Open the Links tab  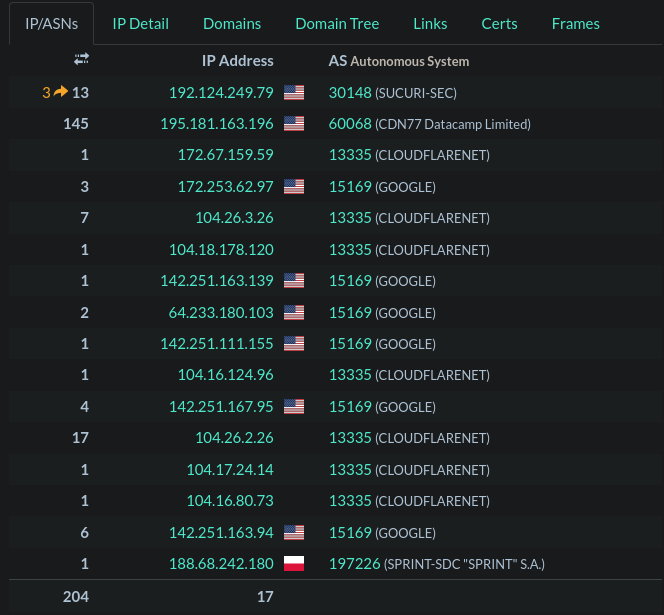click(430, 23)
